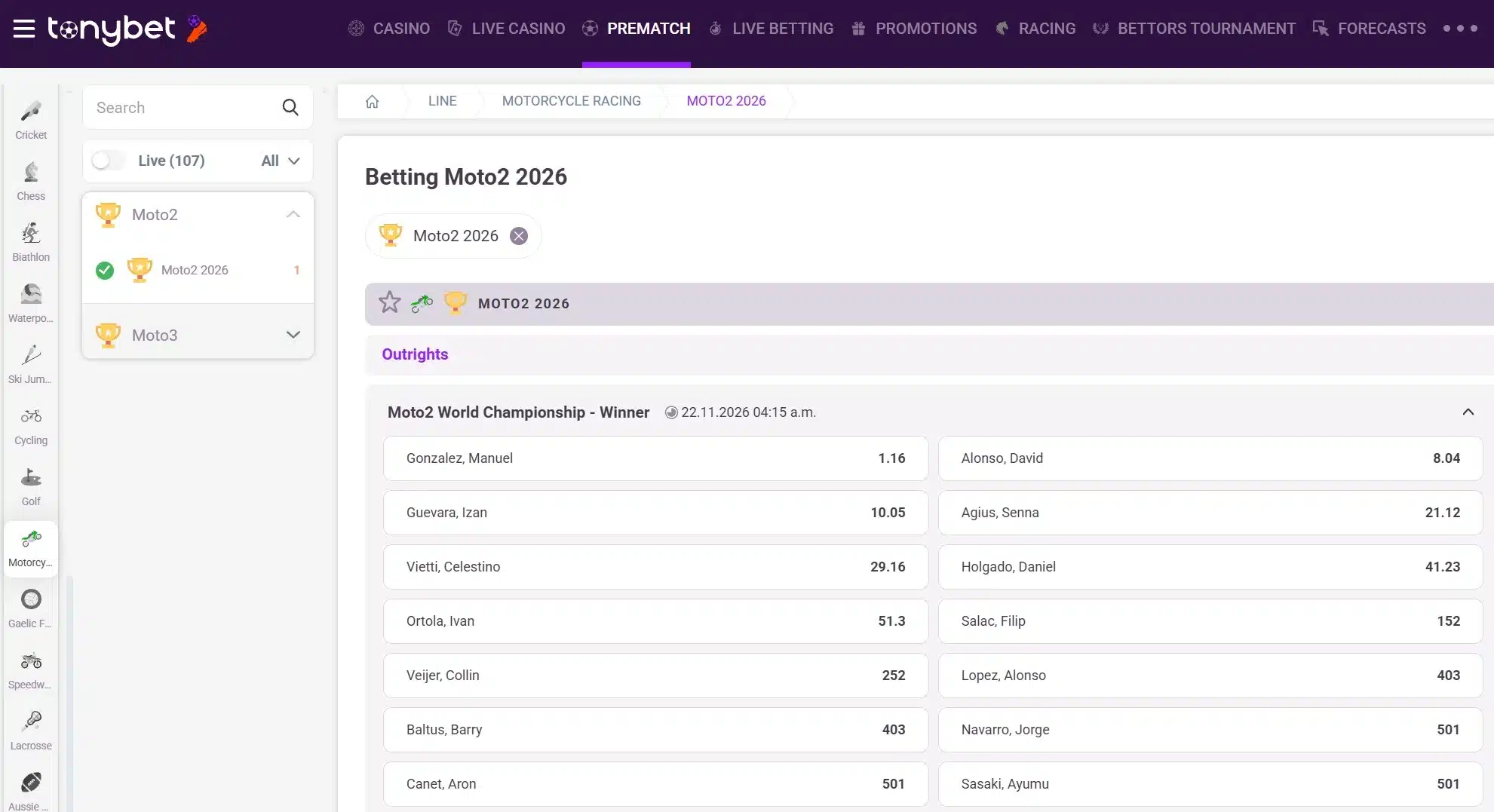The width and height of the screenshot is (1494, 812).
Task: Select Cricket in the sports sidebar
Action: click(31, 120)
